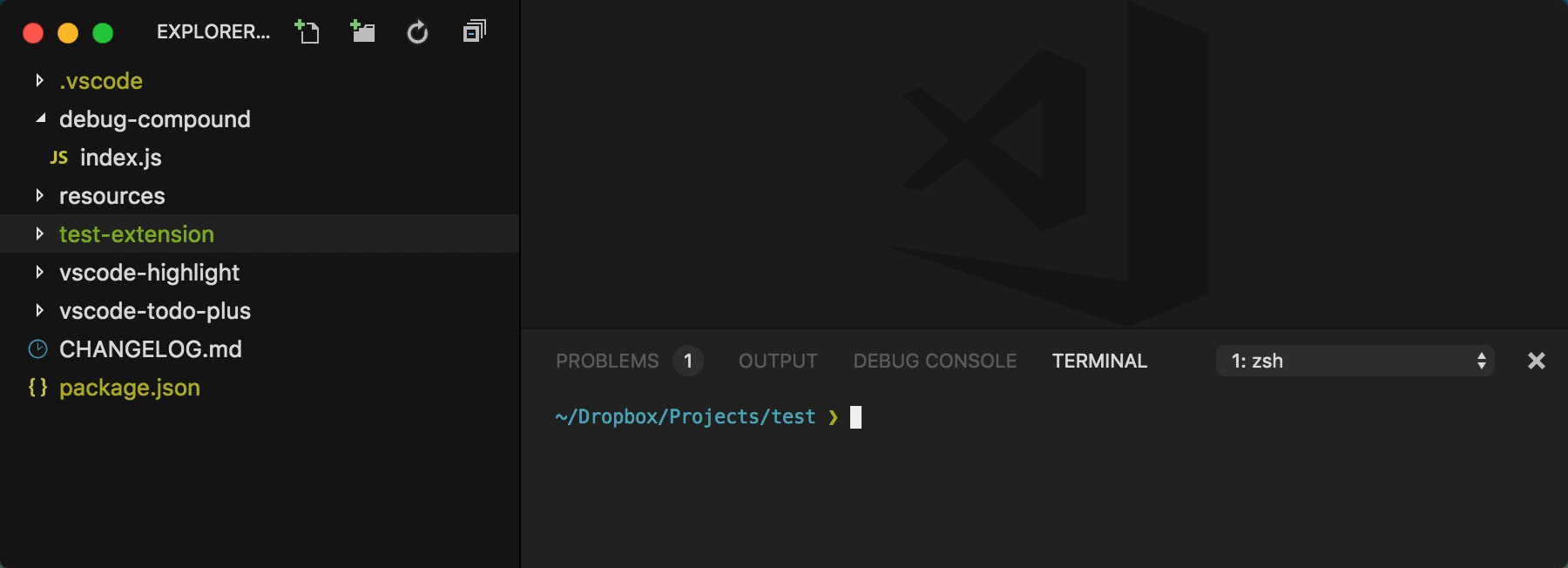Close the terminal panel
Image resolution: width=1568 pixels, height=568 pixels.
(1536, 361)
